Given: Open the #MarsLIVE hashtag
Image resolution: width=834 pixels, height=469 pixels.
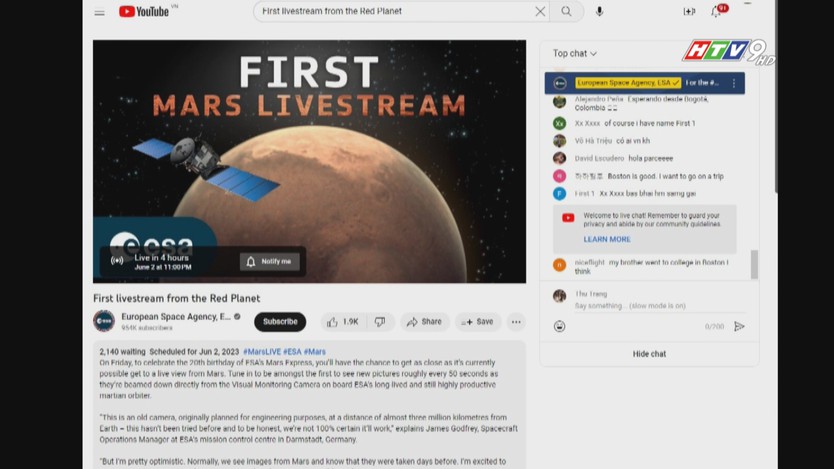Looking at the screenshot, I should click(262, 352).
